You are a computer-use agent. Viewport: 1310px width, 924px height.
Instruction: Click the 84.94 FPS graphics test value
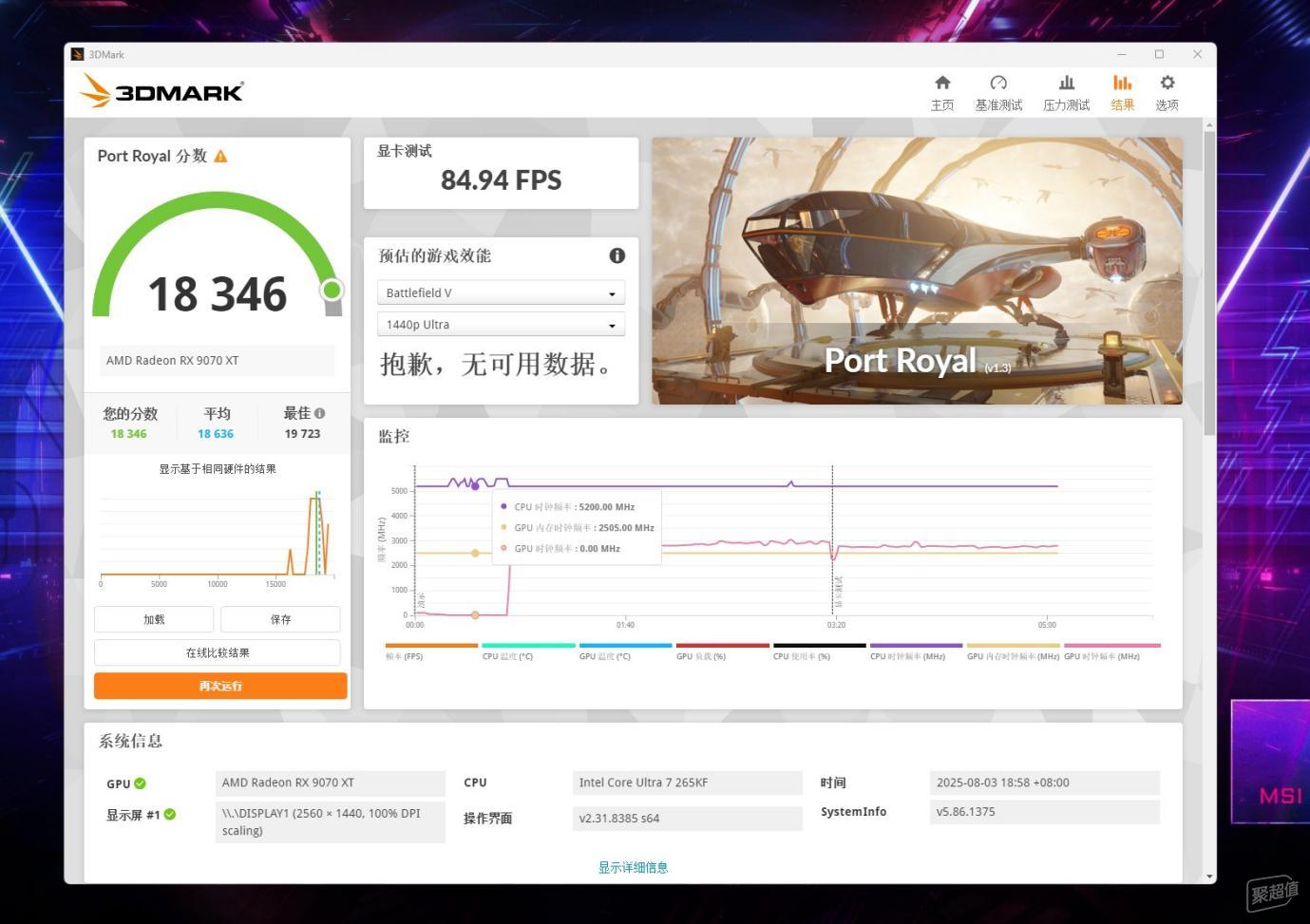click(501, 179)
